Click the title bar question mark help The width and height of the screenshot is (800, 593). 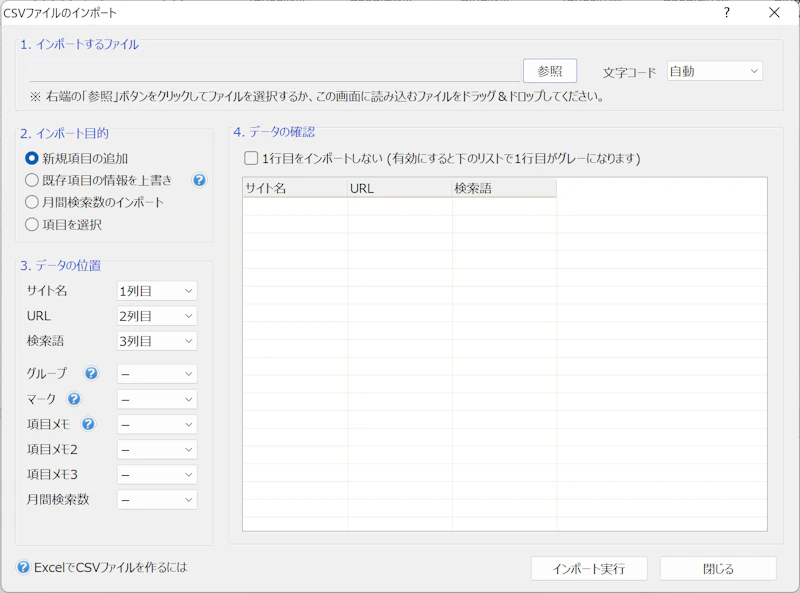click(x=727, y=12)
